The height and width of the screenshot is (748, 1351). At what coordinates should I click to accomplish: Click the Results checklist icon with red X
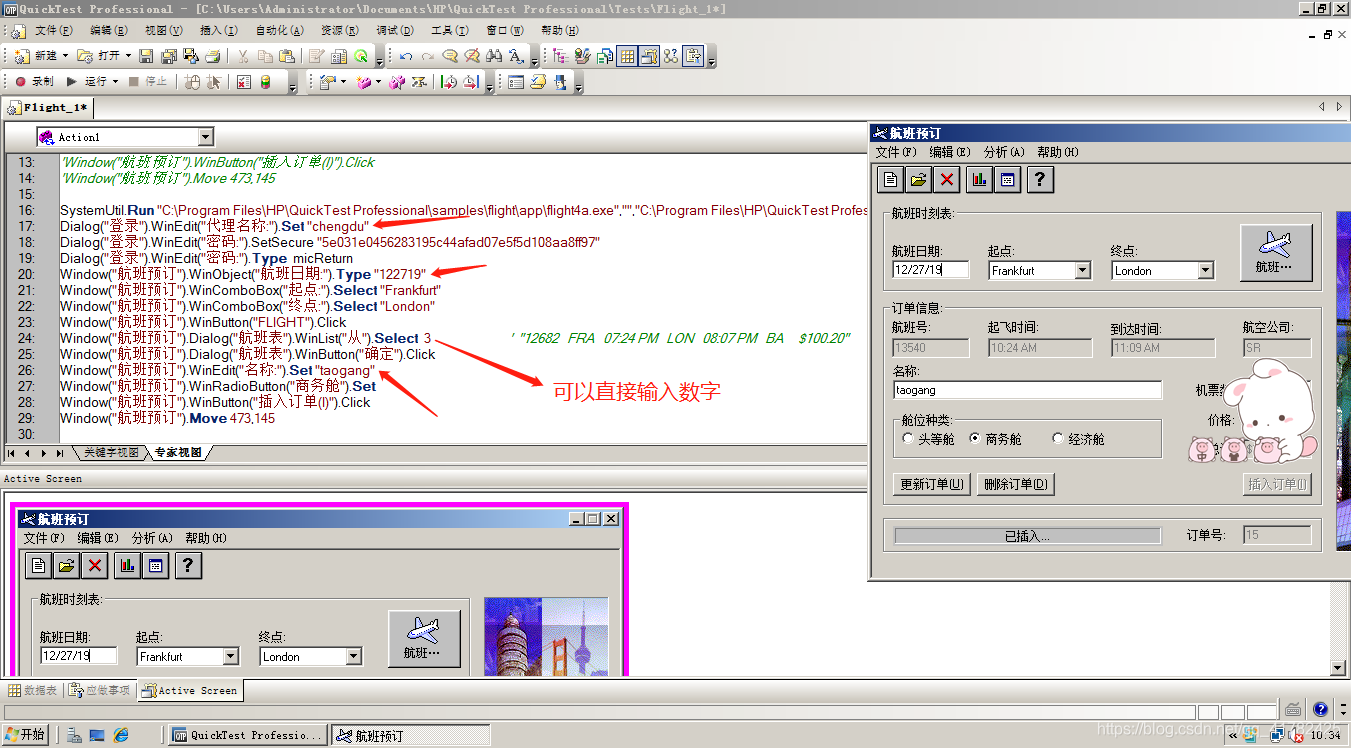[243, 82]
